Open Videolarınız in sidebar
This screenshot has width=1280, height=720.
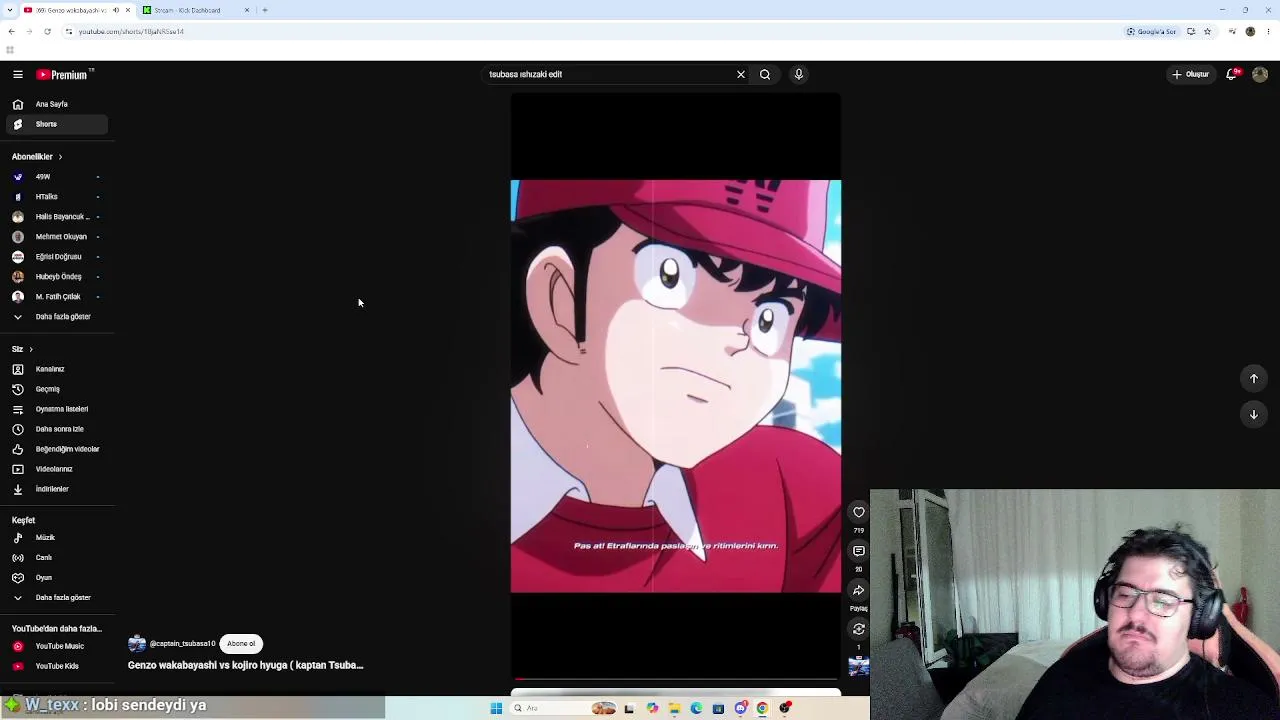coord(58,469)
